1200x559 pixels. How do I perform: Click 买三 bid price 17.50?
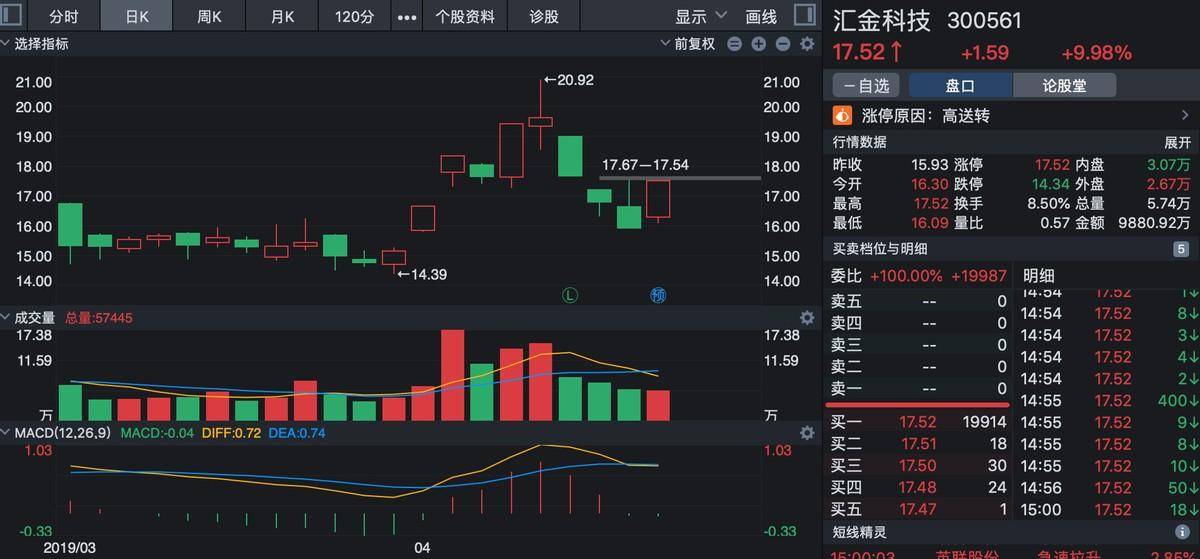pos(919,466)
